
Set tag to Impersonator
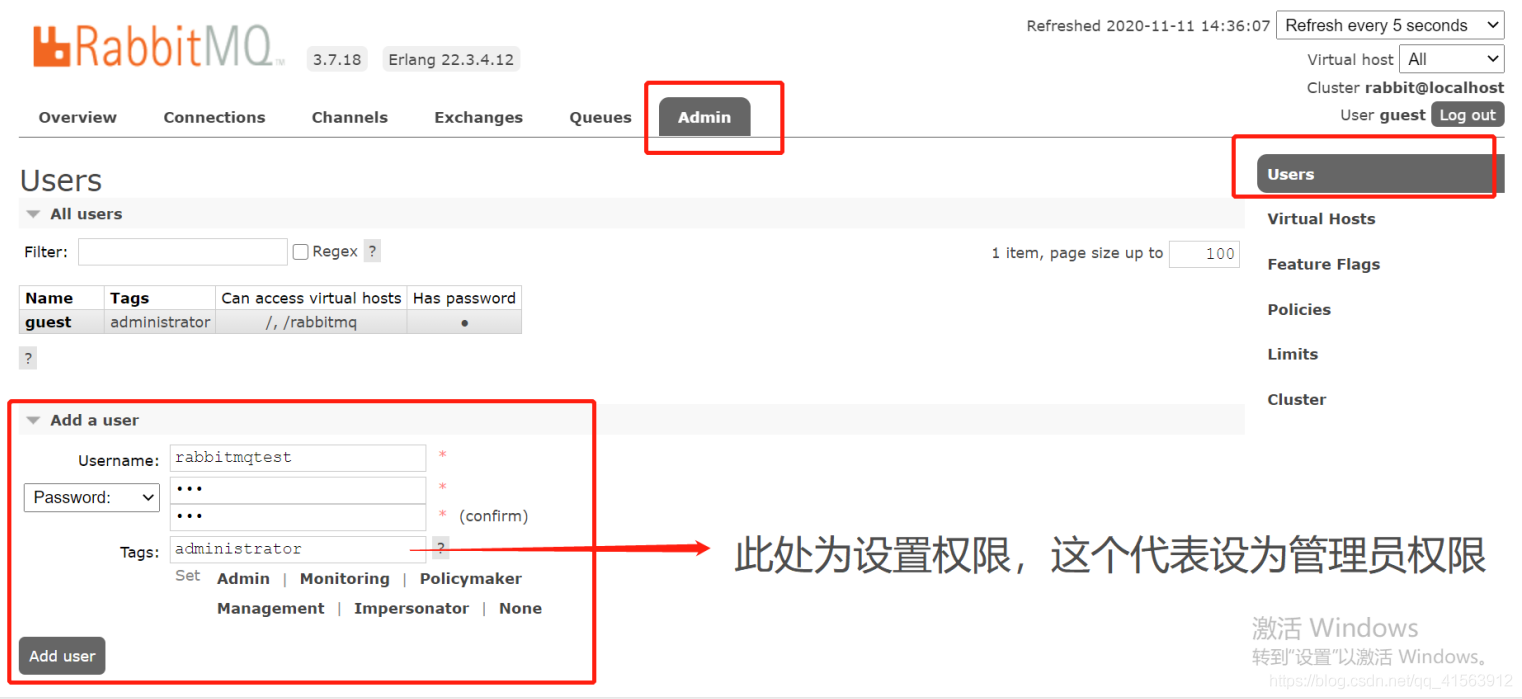[x=411, y=608]
